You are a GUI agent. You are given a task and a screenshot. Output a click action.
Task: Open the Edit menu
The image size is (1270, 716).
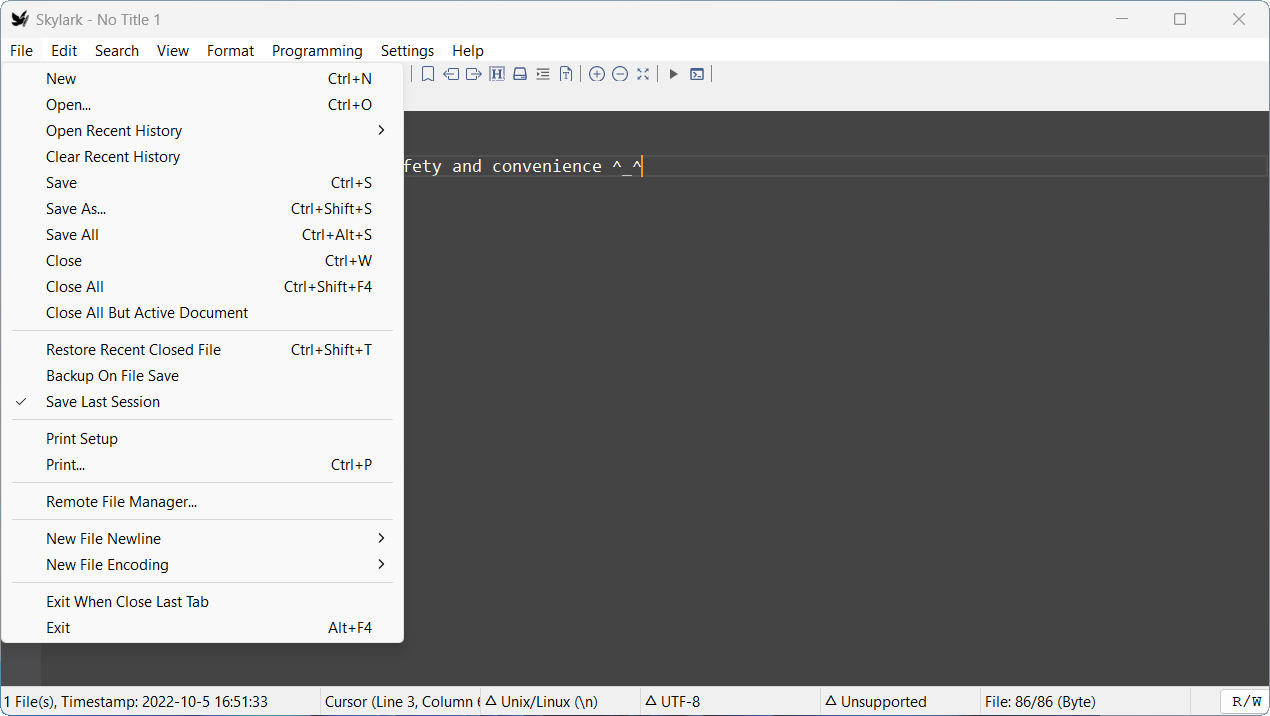point(64,51)
